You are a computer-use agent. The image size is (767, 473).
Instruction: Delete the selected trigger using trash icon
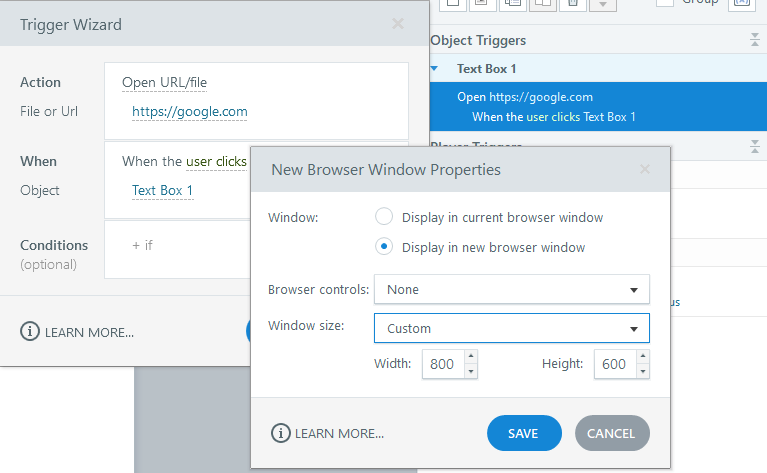572,4
